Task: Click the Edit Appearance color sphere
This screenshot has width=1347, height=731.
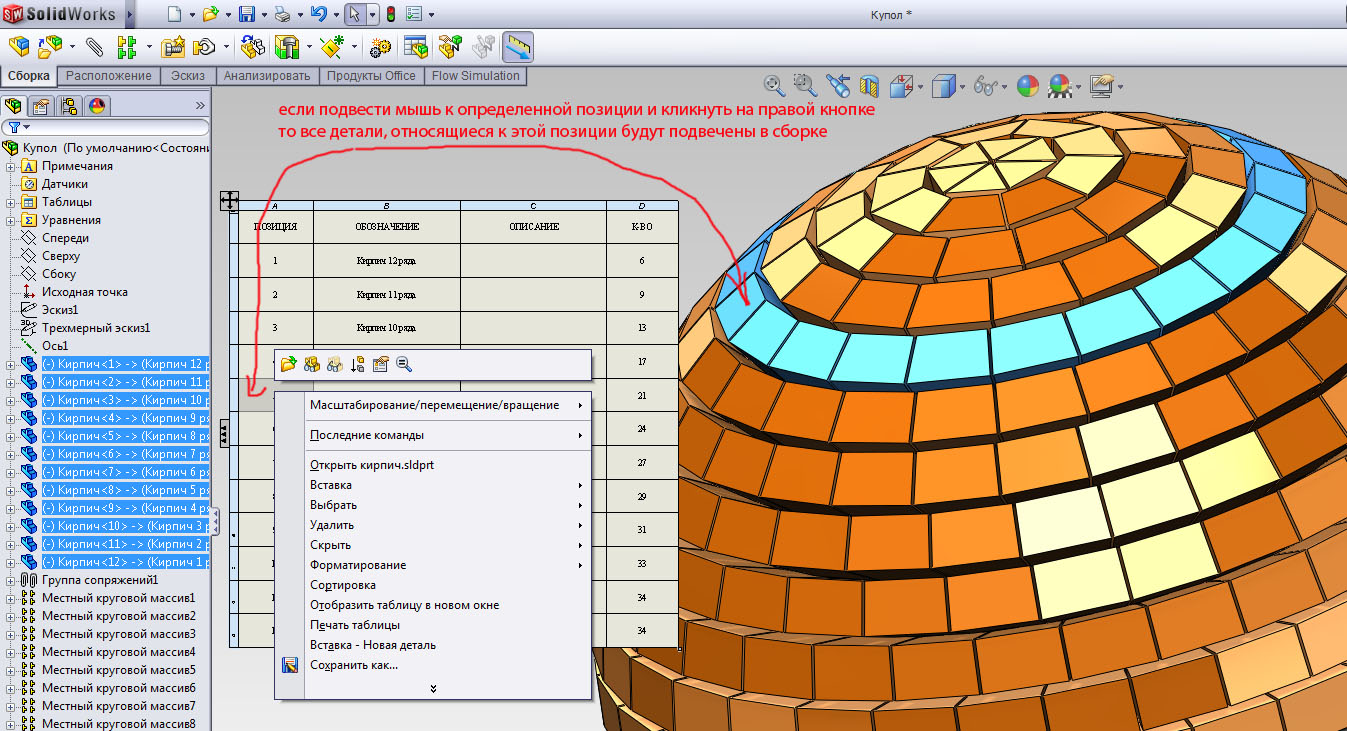Action: (1028, 86)
